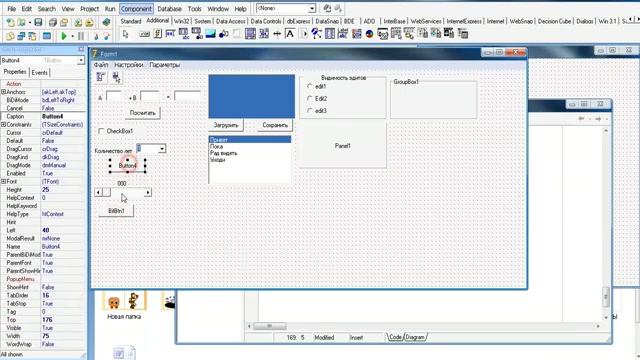Click the GroupBox1 group box
This screenshot has height=360, width=640.
tap(433, 99)
